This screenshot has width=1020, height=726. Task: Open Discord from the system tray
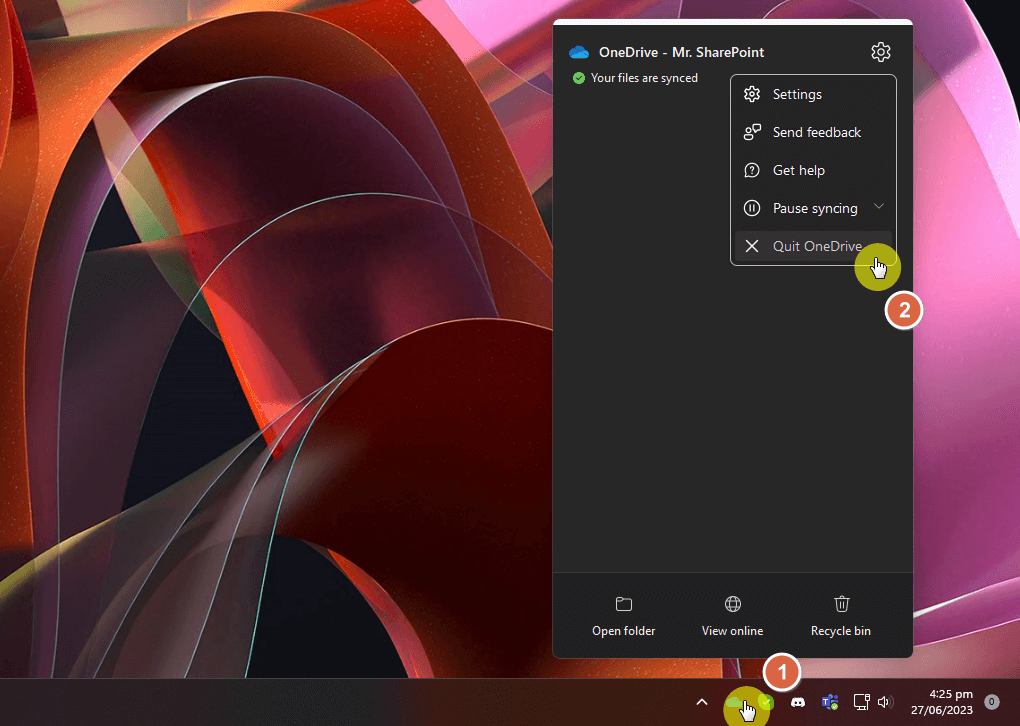coord(798,703)
